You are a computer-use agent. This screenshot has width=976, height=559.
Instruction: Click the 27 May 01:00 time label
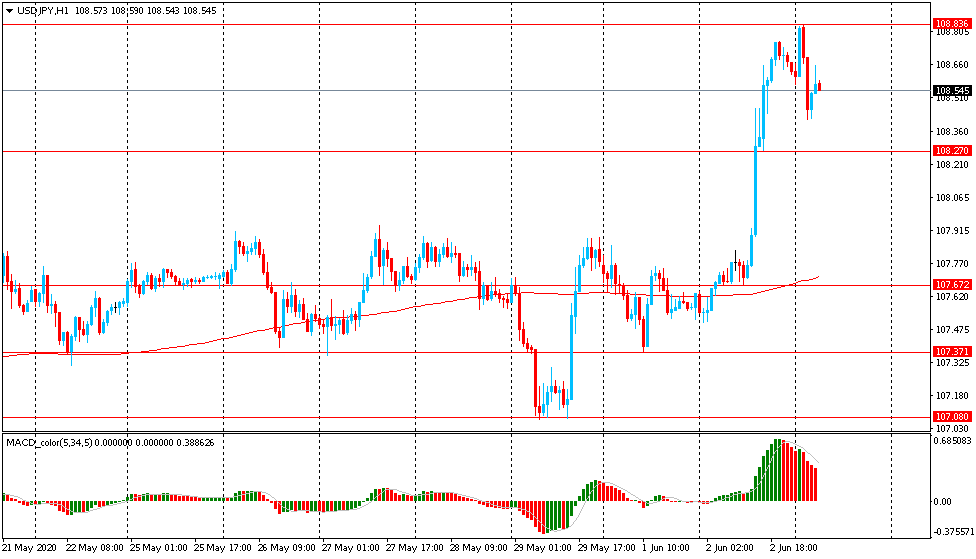(x=350, y=548)
